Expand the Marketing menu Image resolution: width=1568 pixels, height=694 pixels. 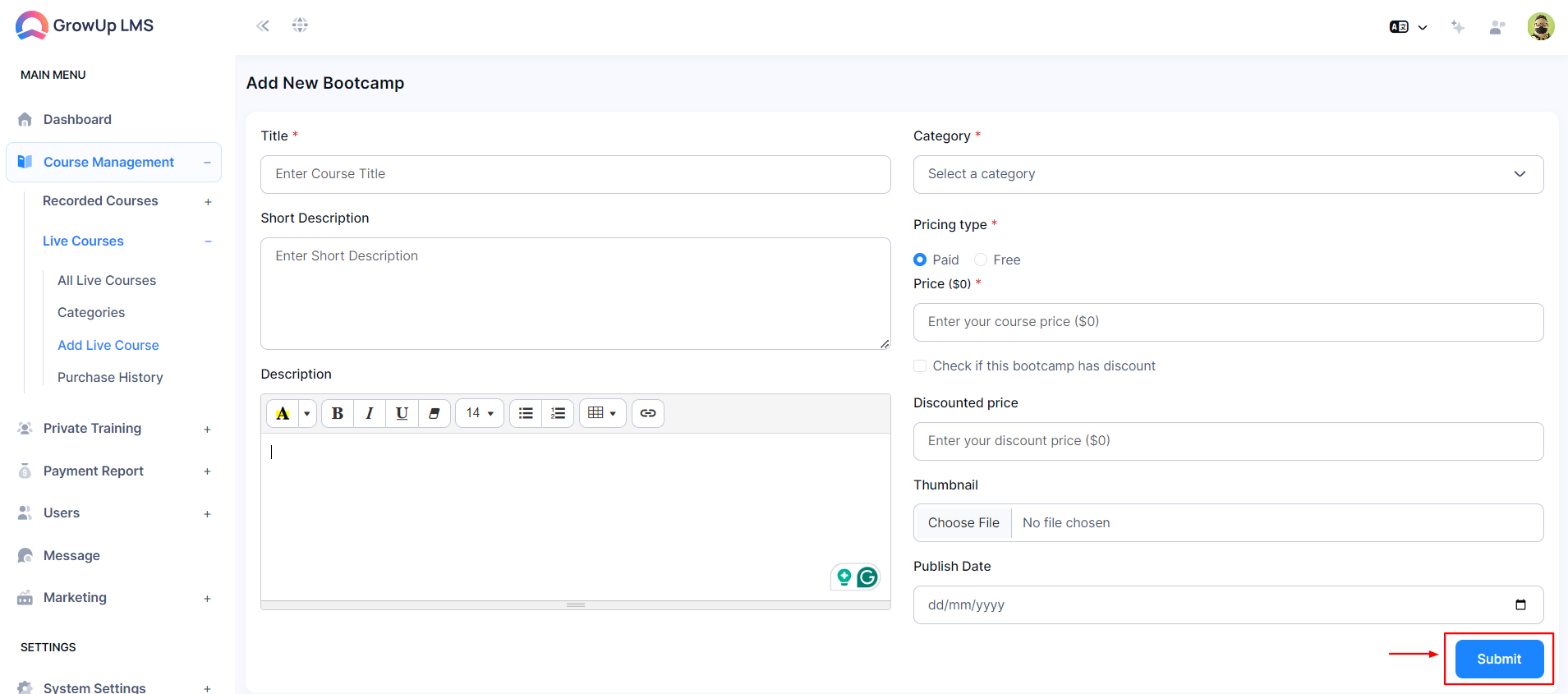(x=207, y=598)
